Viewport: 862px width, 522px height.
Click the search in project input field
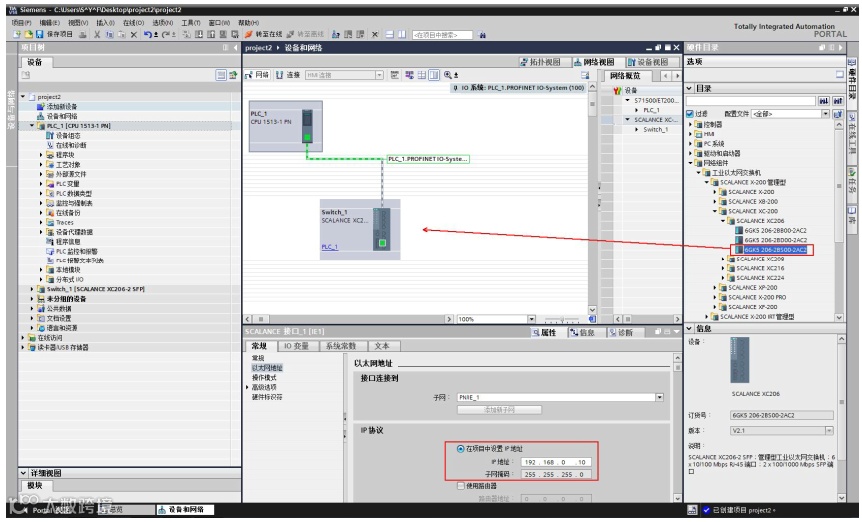click(x=442, y=35)
